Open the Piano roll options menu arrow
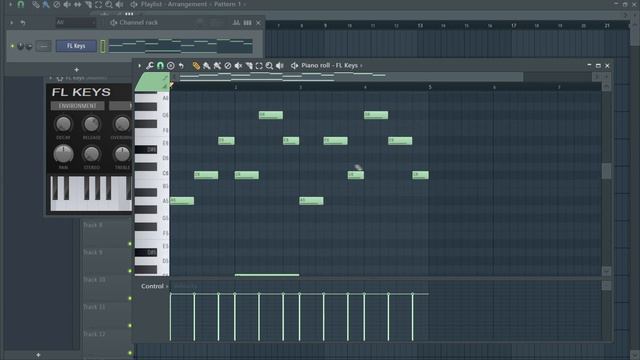The width and height of the screenshot is (640, 360). 140,66
